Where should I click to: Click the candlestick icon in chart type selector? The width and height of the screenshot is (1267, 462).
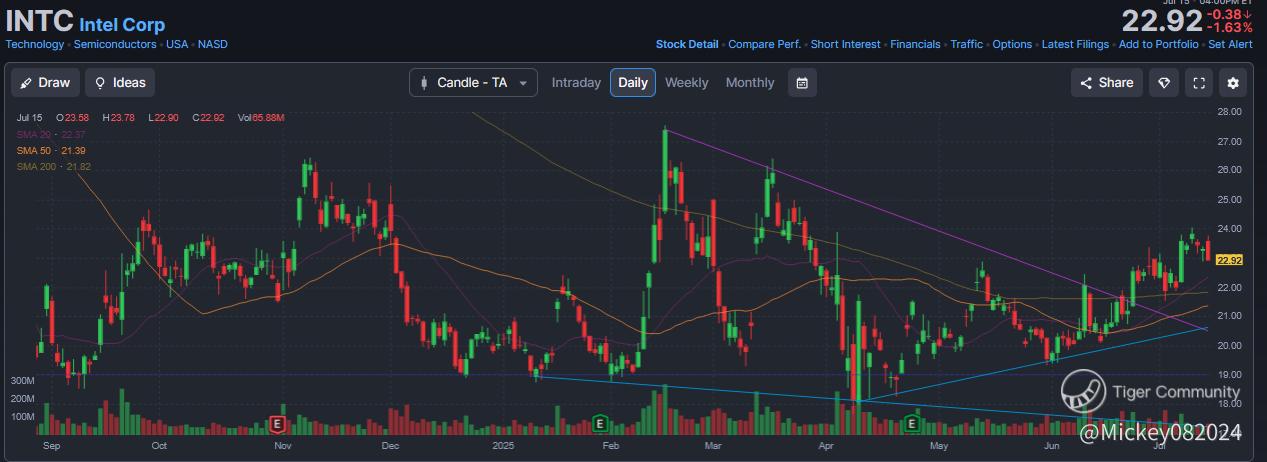424,83
